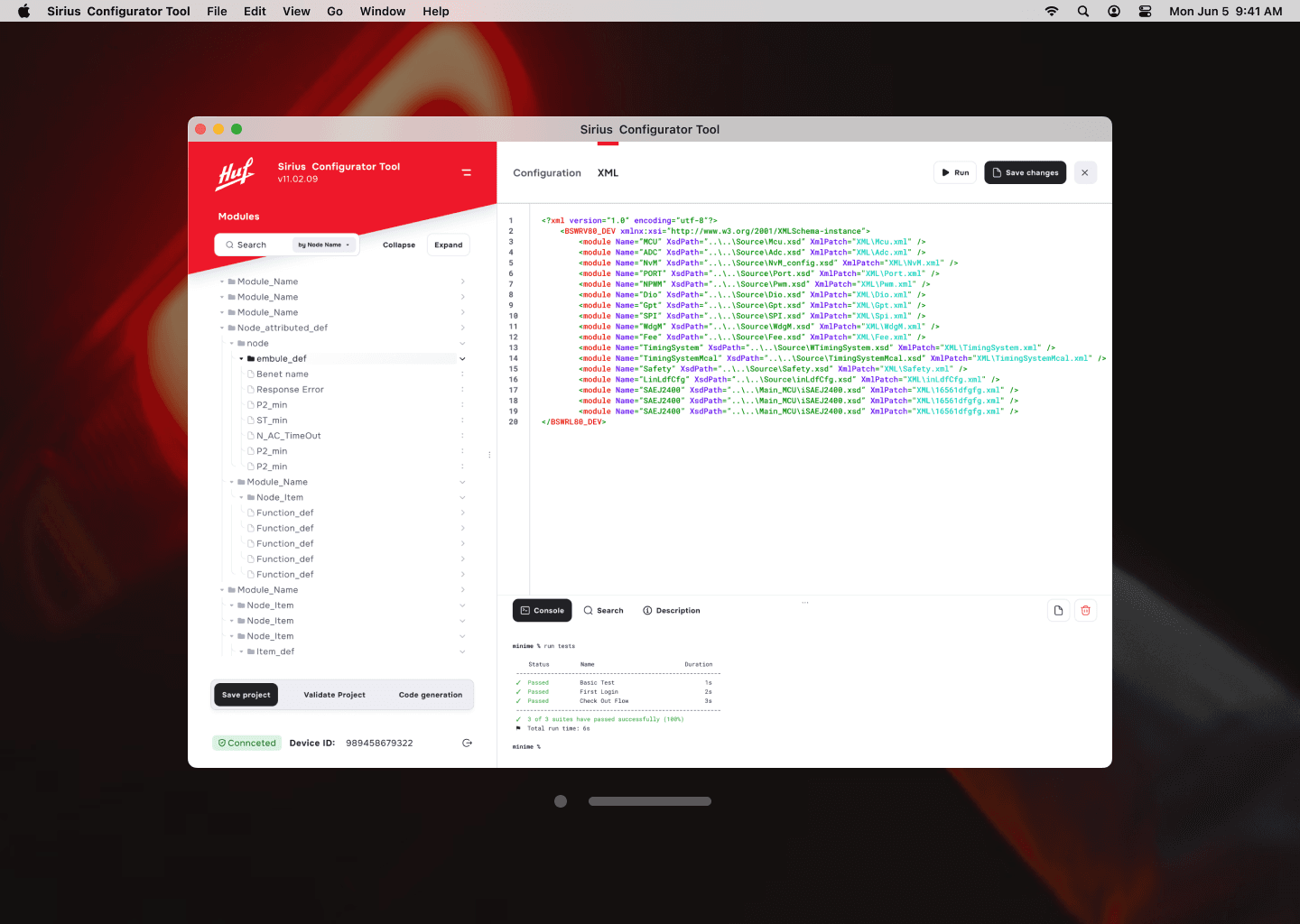Click the sidebar resize handle dots
Viewport: 1300px width, 924px height.
tap(489, 455)
